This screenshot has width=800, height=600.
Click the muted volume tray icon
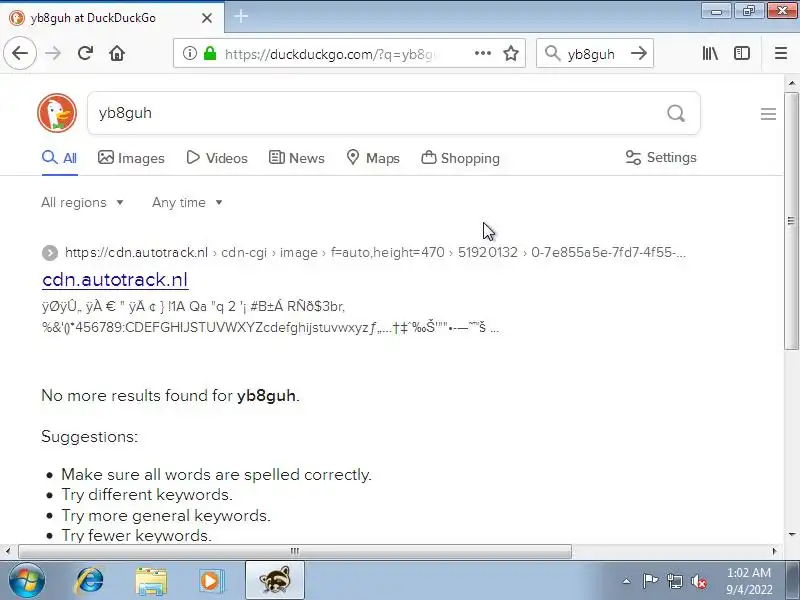pyautogui.click(x=698, y=581)
